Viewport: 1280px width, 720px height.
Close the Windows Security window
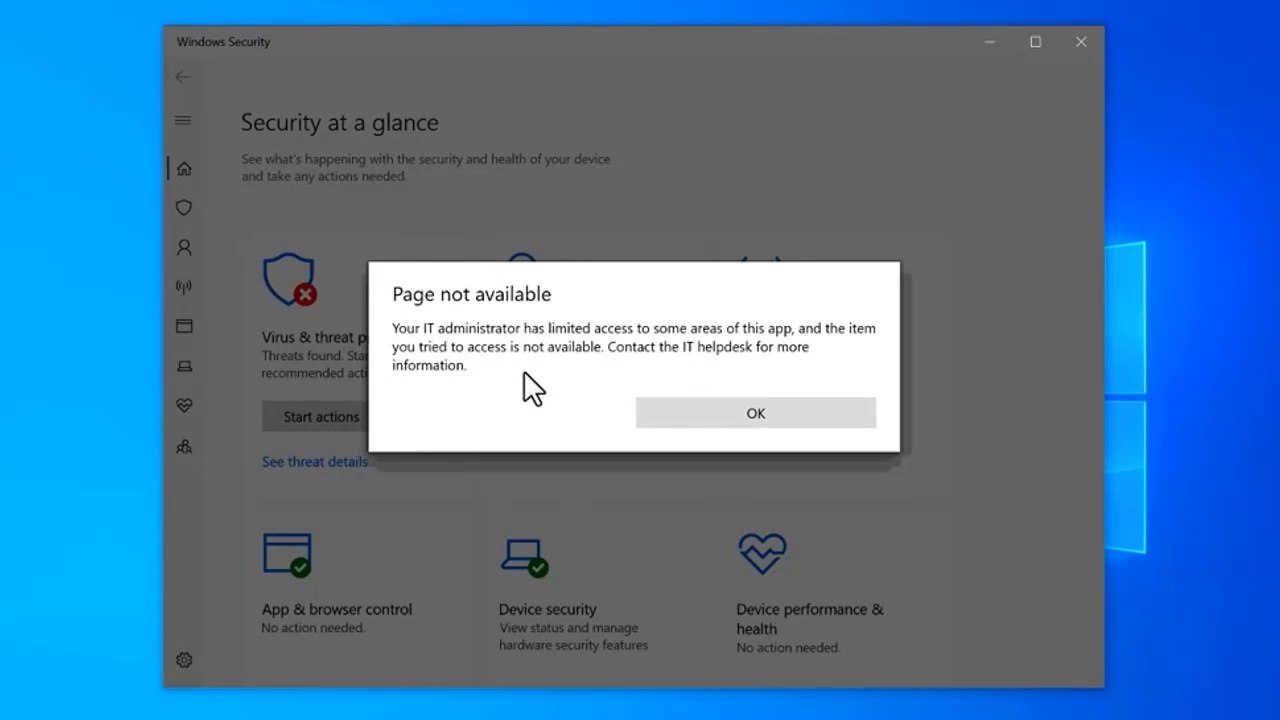(x=1081, y=42)
